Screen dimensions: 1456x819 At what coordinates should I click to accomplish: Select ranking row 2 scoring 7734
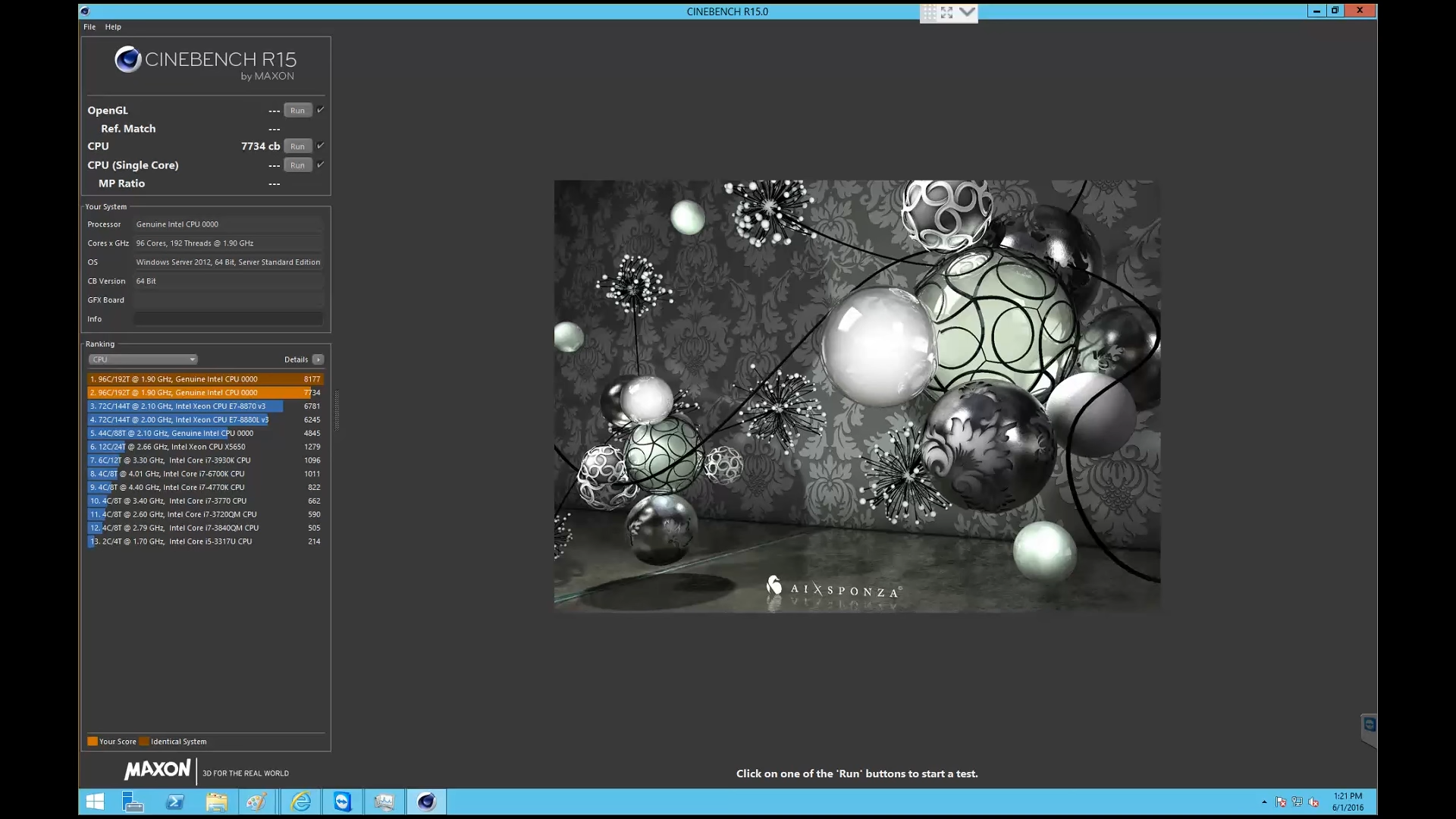(206, 393)
